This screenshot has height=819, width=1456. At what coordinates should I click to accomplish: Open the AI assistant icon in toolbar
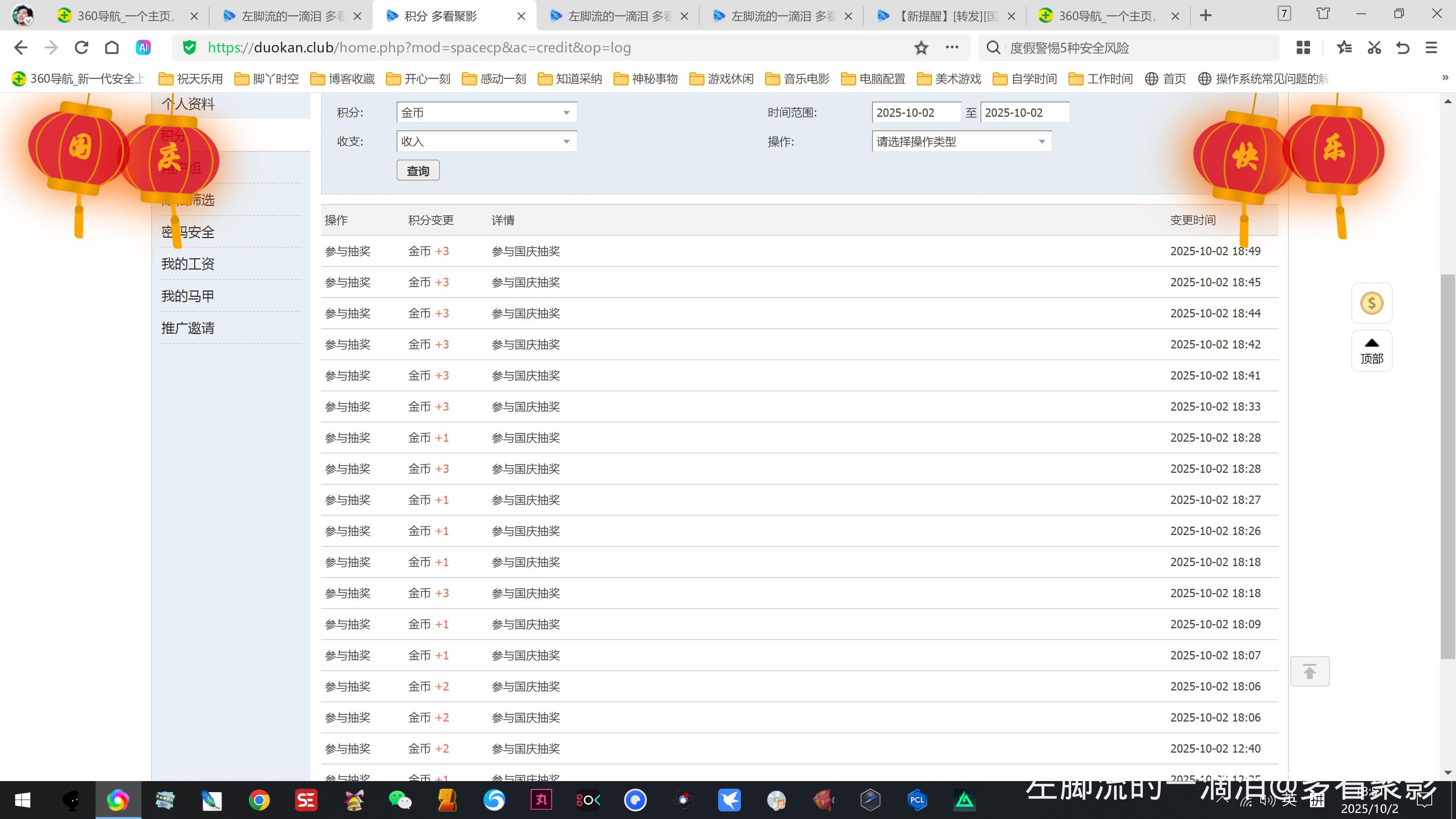[x=143, y=47]
